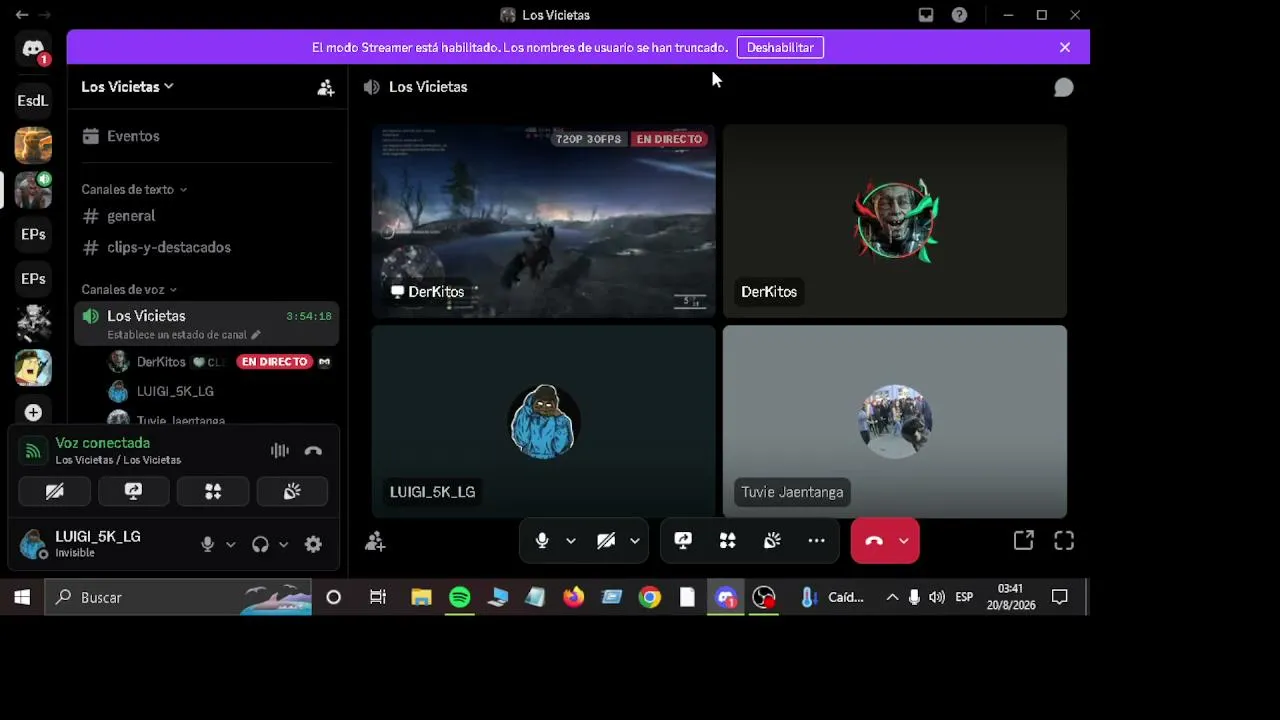Show hidden system tray icons
Screen dimensions: 1280x720
892,597
